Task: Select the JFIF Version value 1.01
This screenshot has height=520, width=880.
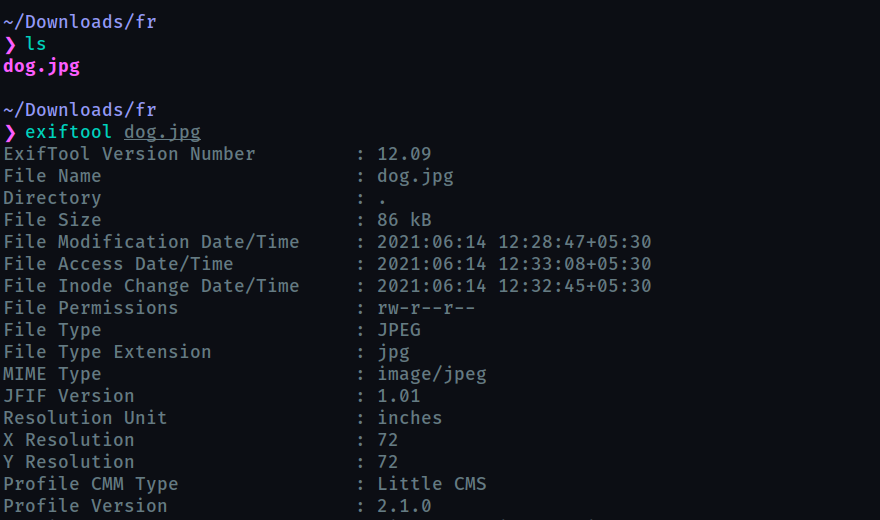Action: 399,396
